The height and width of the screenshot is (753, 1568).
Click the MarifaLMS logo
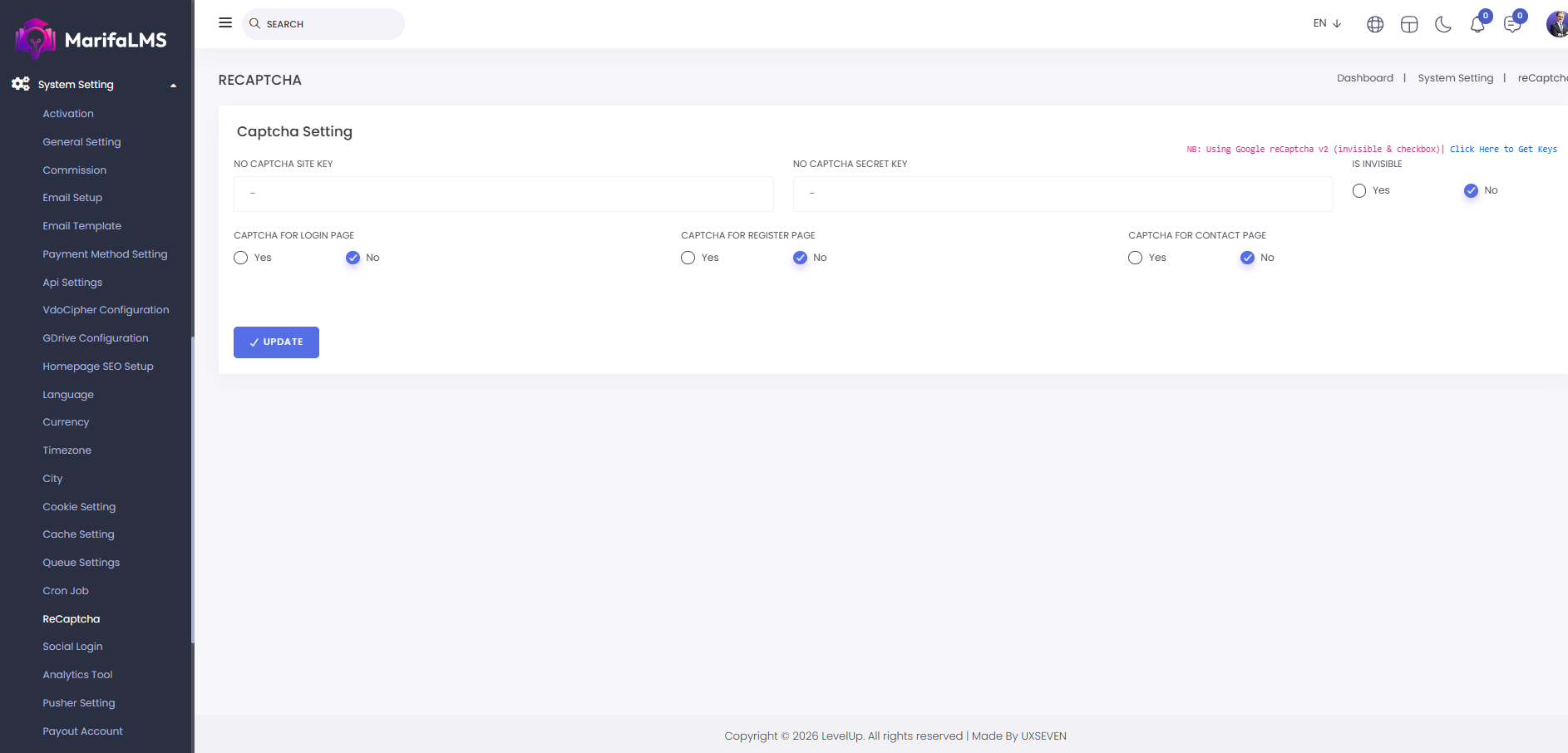click(91, 39)
